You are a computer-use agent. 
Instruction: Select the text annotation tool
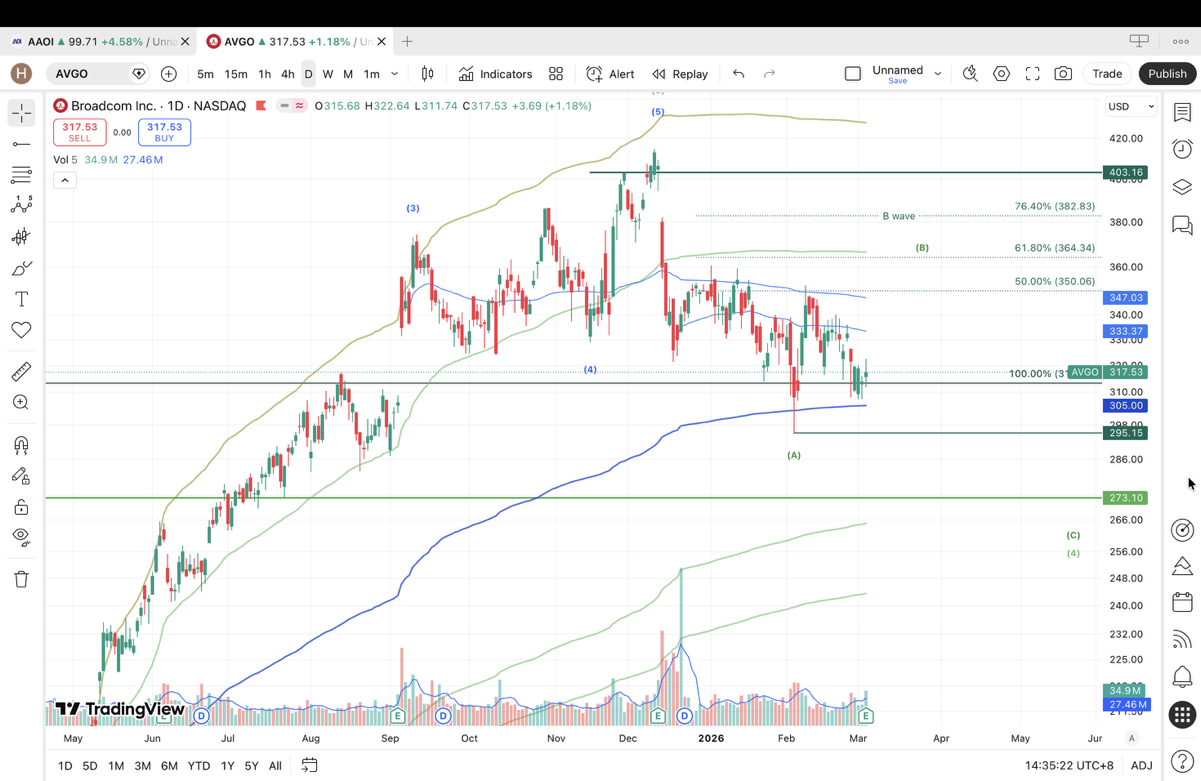click(21, 299)
